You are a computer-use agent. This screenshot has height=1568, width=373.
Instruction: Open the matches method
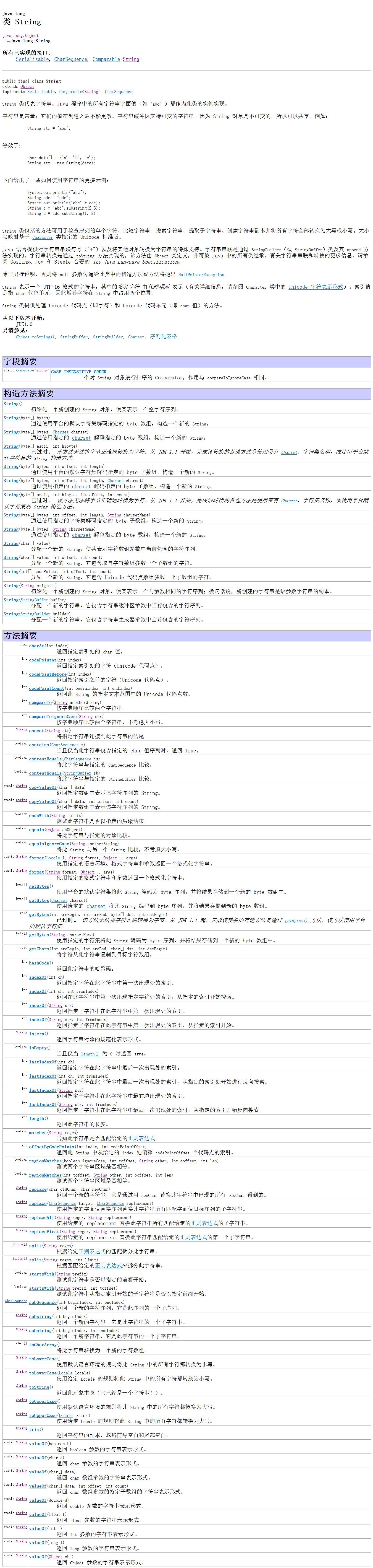(38, 1132)
